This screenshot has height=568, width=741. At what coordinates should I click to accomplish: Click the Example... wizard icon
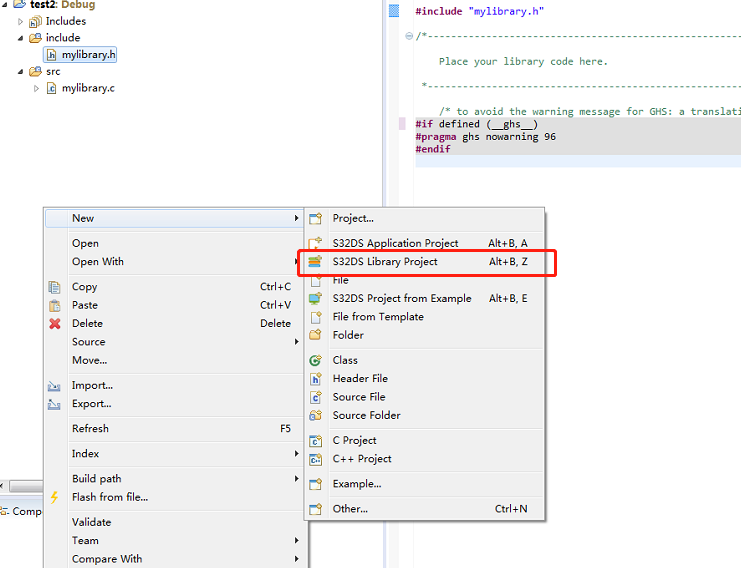click(x=315, y=484)
